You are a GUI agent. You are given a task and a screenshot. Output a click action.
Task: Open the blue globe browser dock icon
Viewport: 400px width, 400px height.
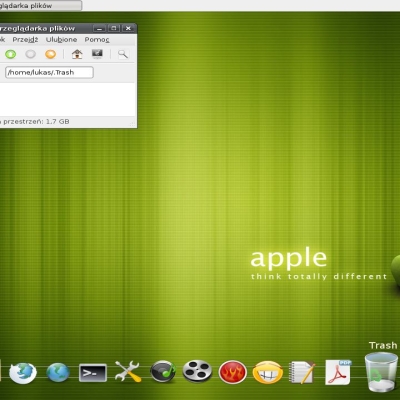58,372
